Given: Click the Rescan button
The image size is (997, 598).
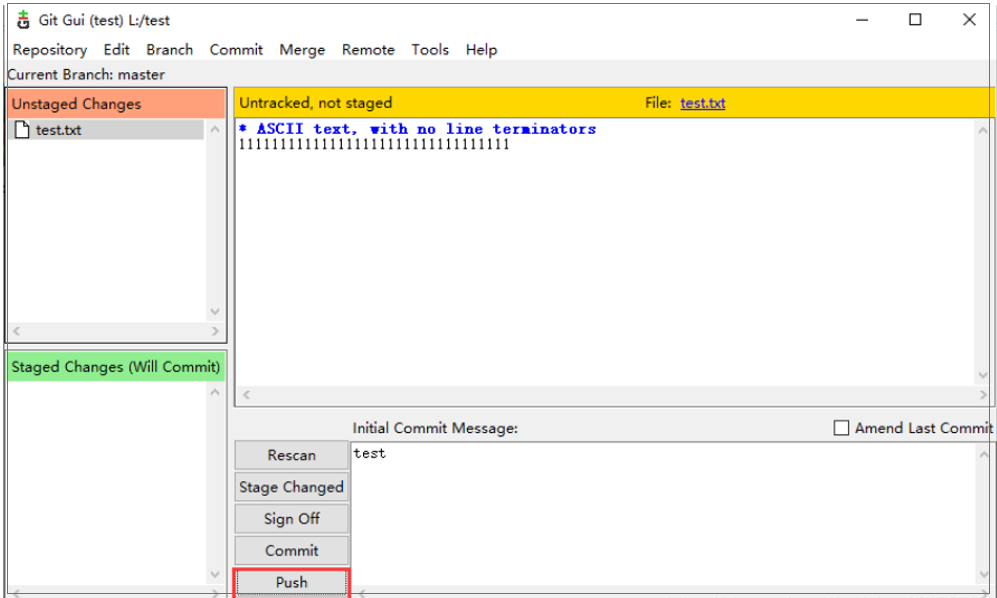Looking at the screenshot, I should click(291, 455).
